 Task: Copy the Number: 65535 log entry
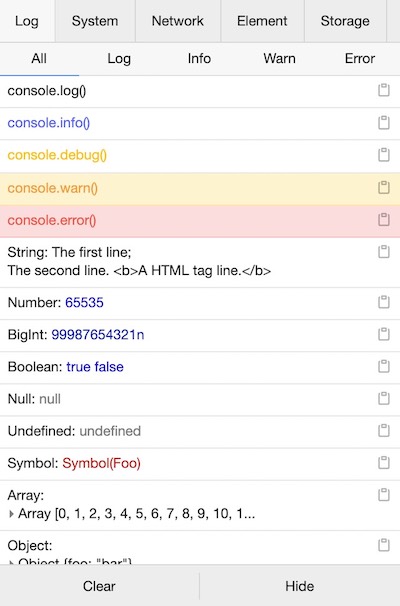(x=383, y=302)
